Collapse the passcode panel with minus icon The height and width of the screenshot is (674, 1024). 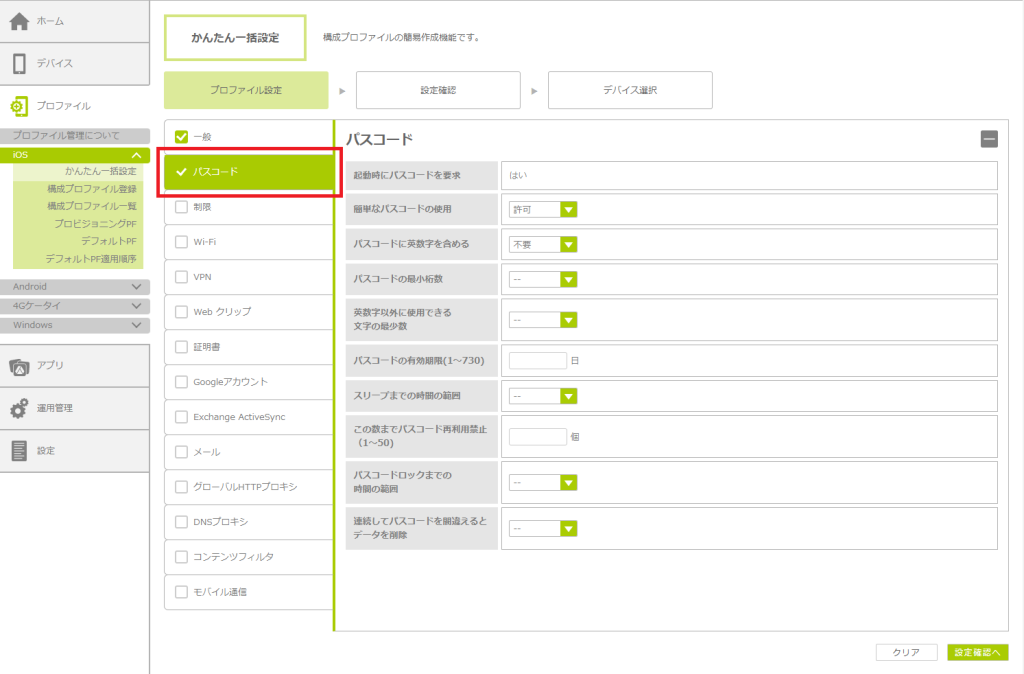pyautogui.click(x=988, y=140)
